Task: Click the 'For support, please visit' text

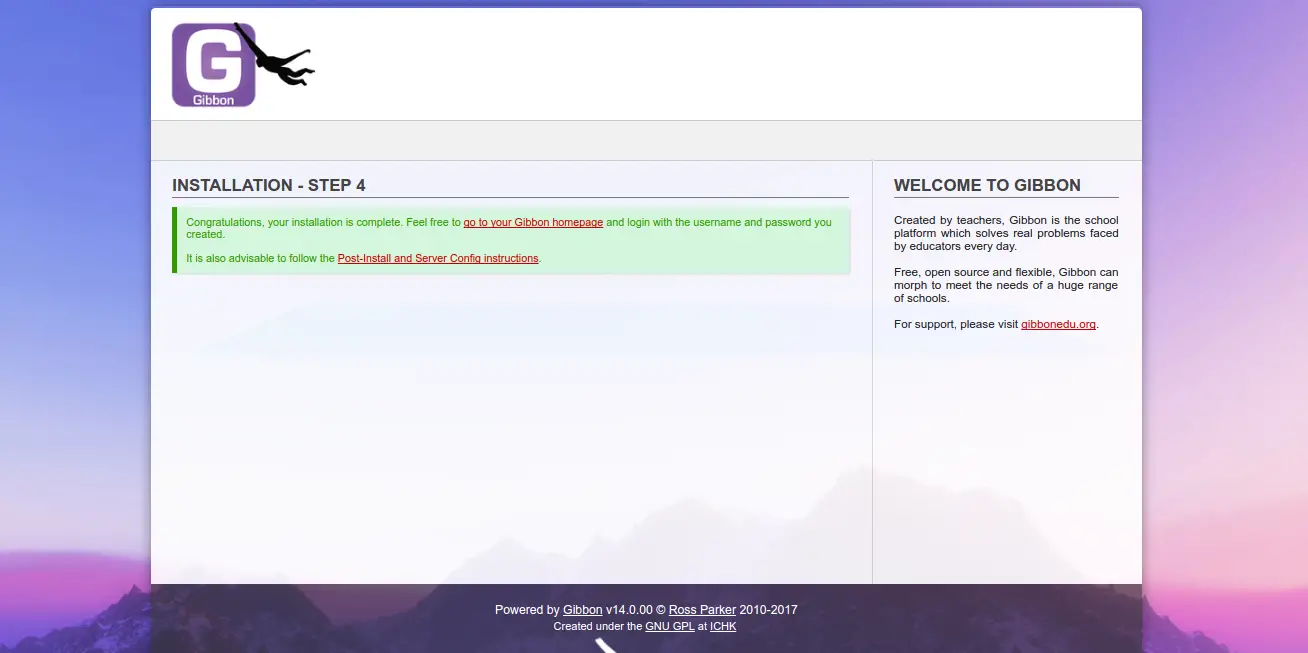Action: coord(956,324)
